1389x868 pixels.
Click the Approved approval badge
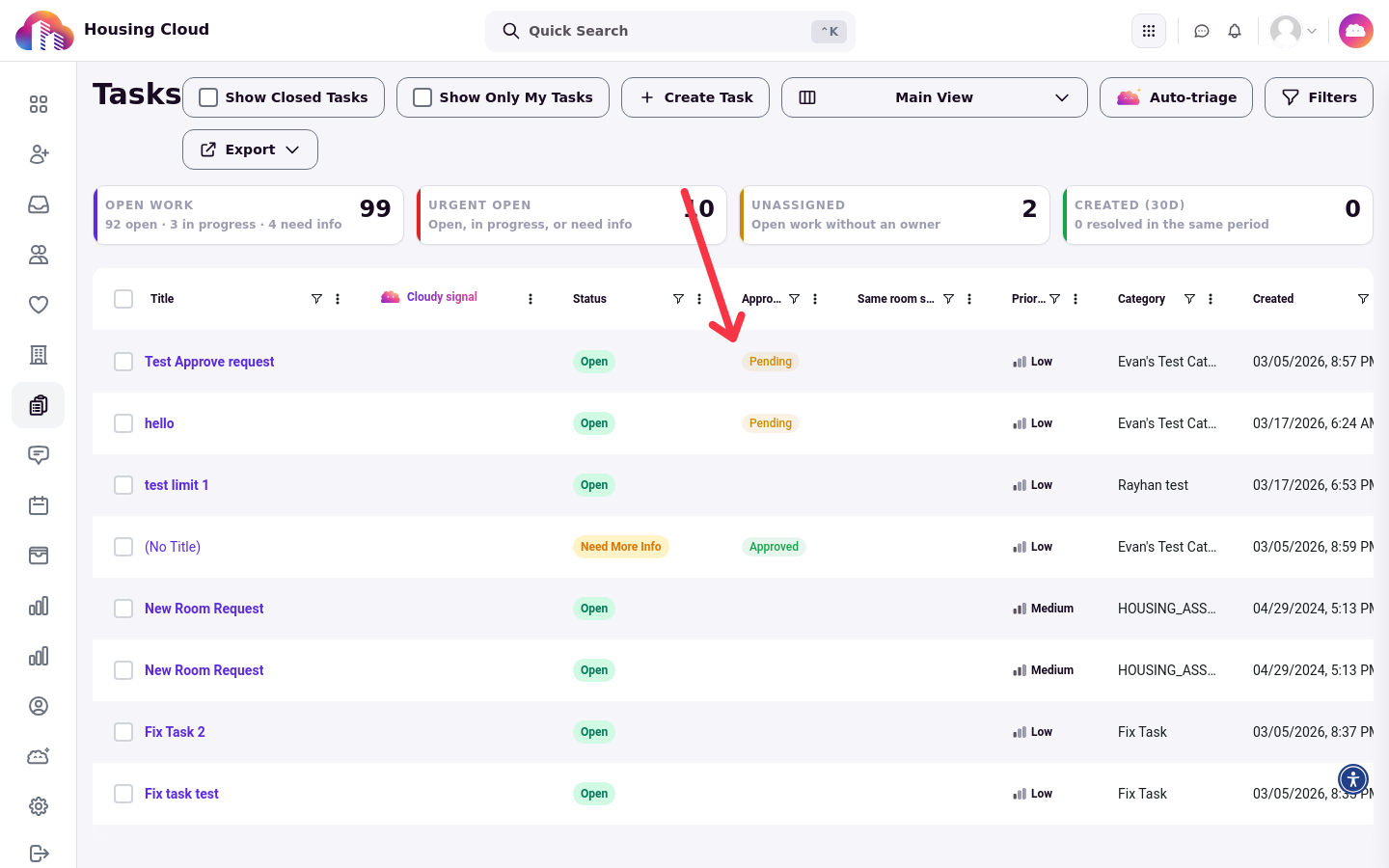(x=774, y=547)
